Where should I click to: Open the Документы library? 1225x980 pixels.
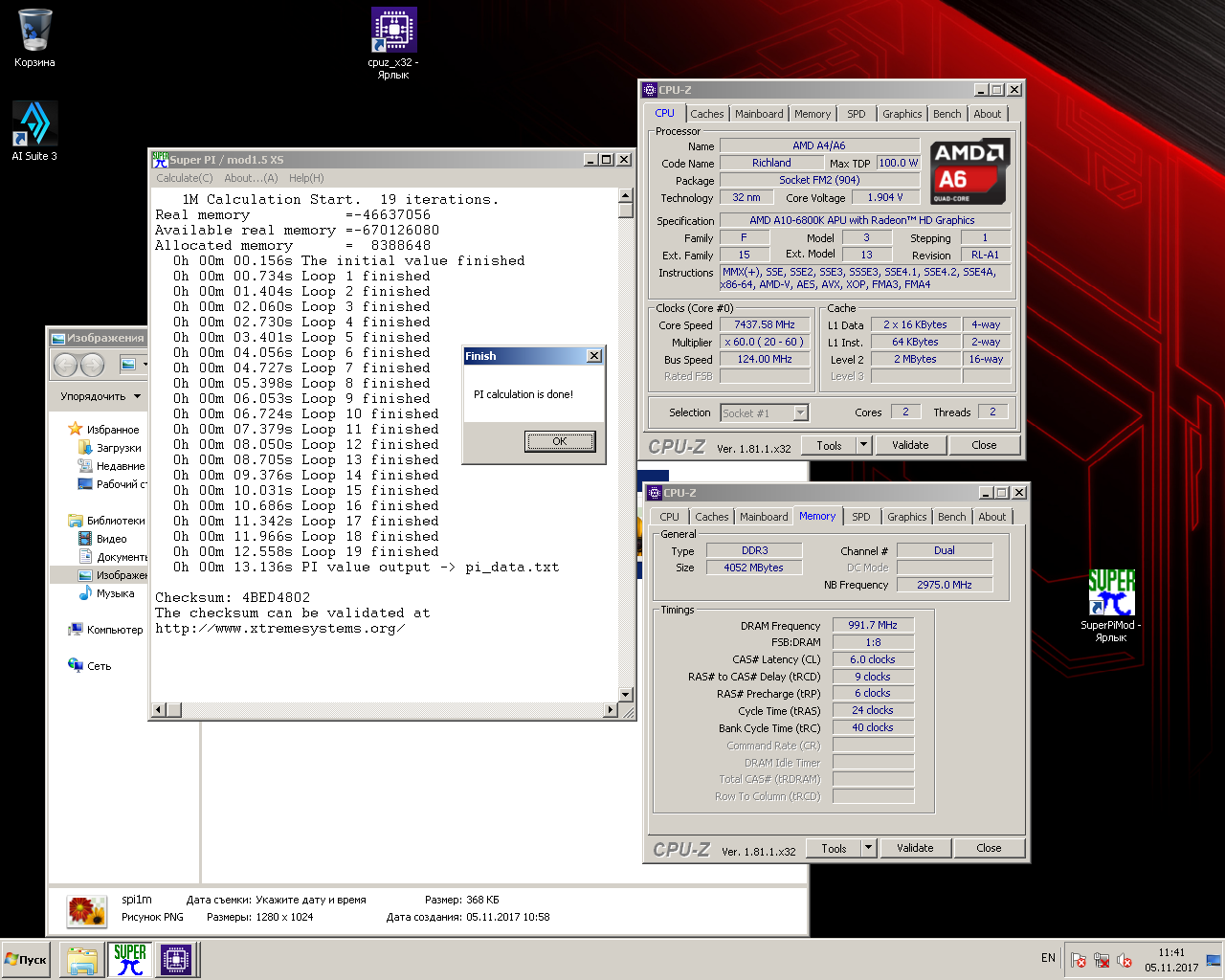point(113,557)
